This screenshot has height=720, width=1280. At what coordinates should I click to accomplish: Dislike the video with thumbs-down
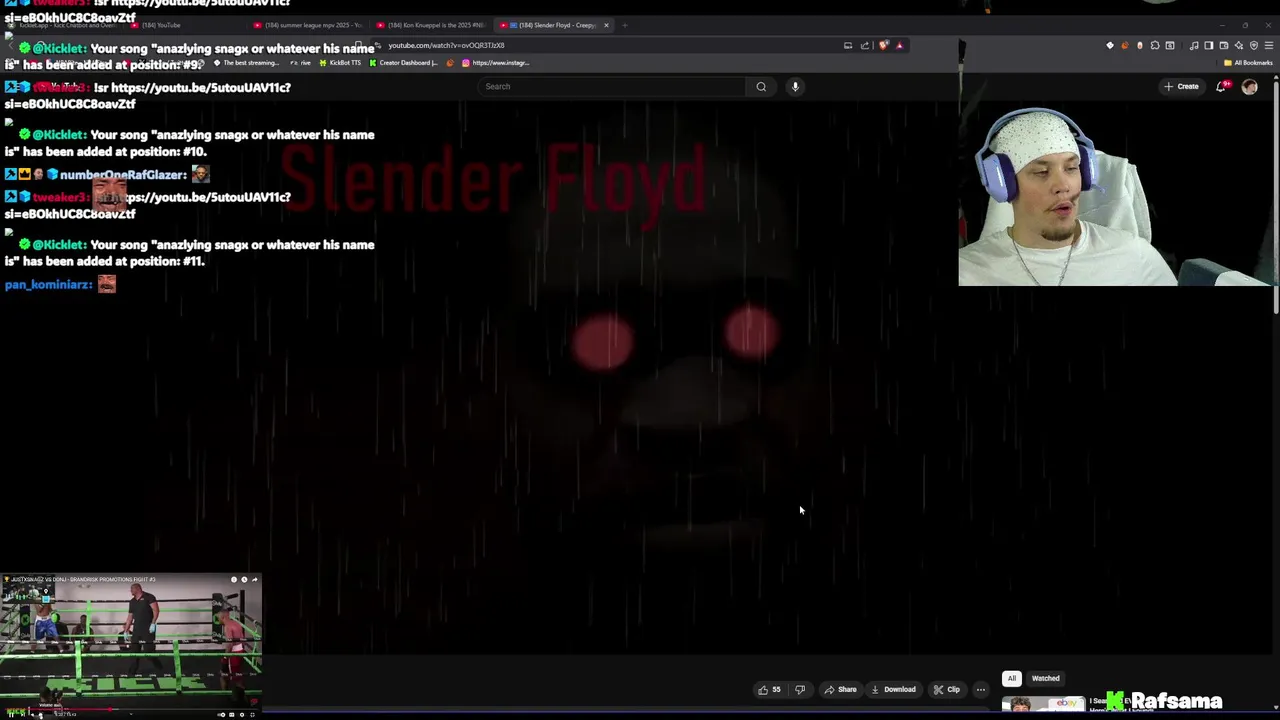tap(799, 689)
